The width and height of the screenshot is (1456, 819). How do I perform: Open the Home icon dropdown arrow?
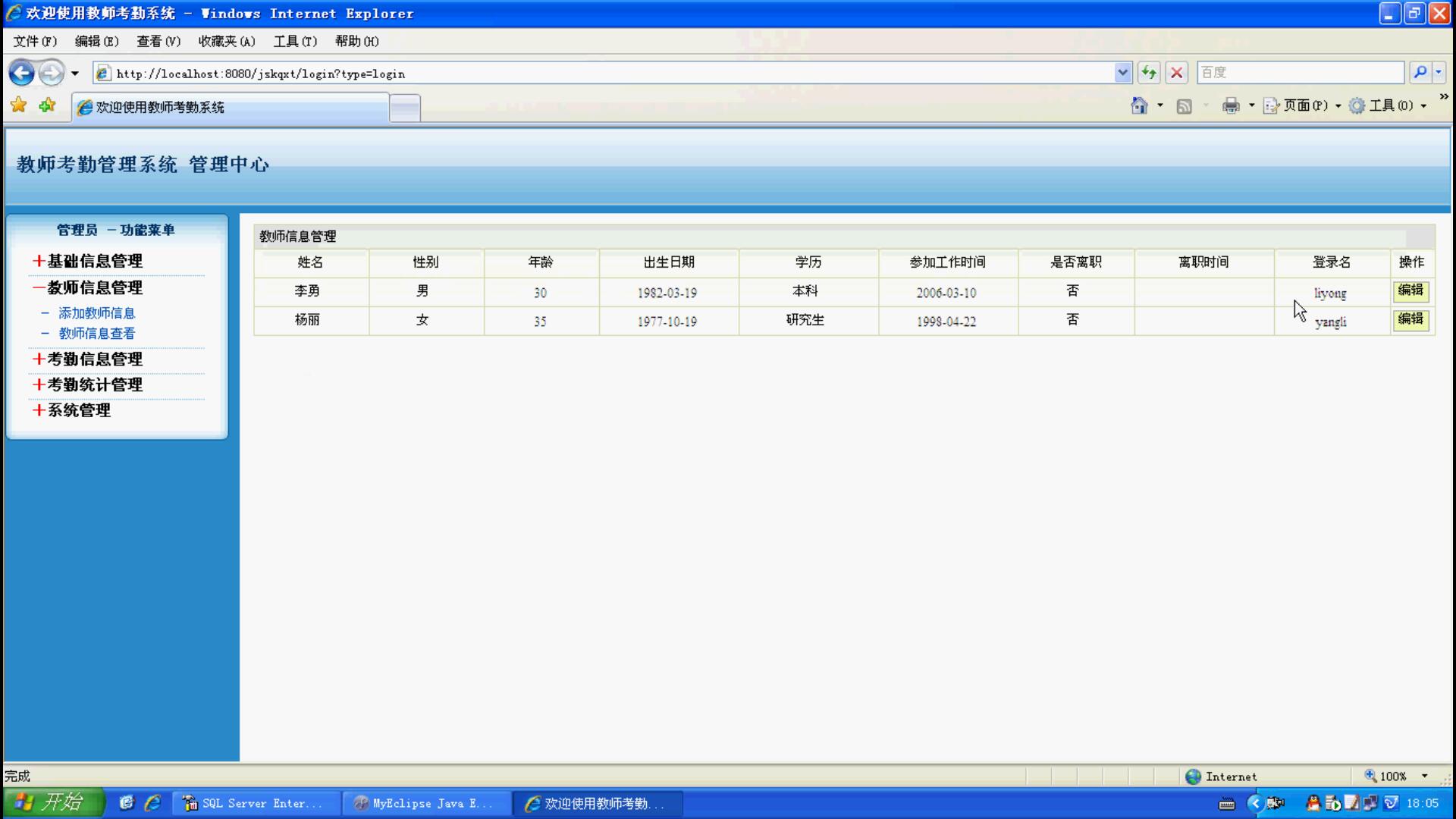1160,105
